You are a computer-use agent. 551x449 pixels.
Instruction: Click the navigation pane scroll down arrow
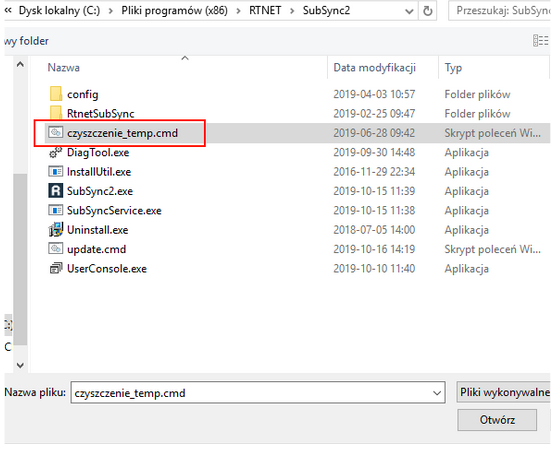click(20, 365)
